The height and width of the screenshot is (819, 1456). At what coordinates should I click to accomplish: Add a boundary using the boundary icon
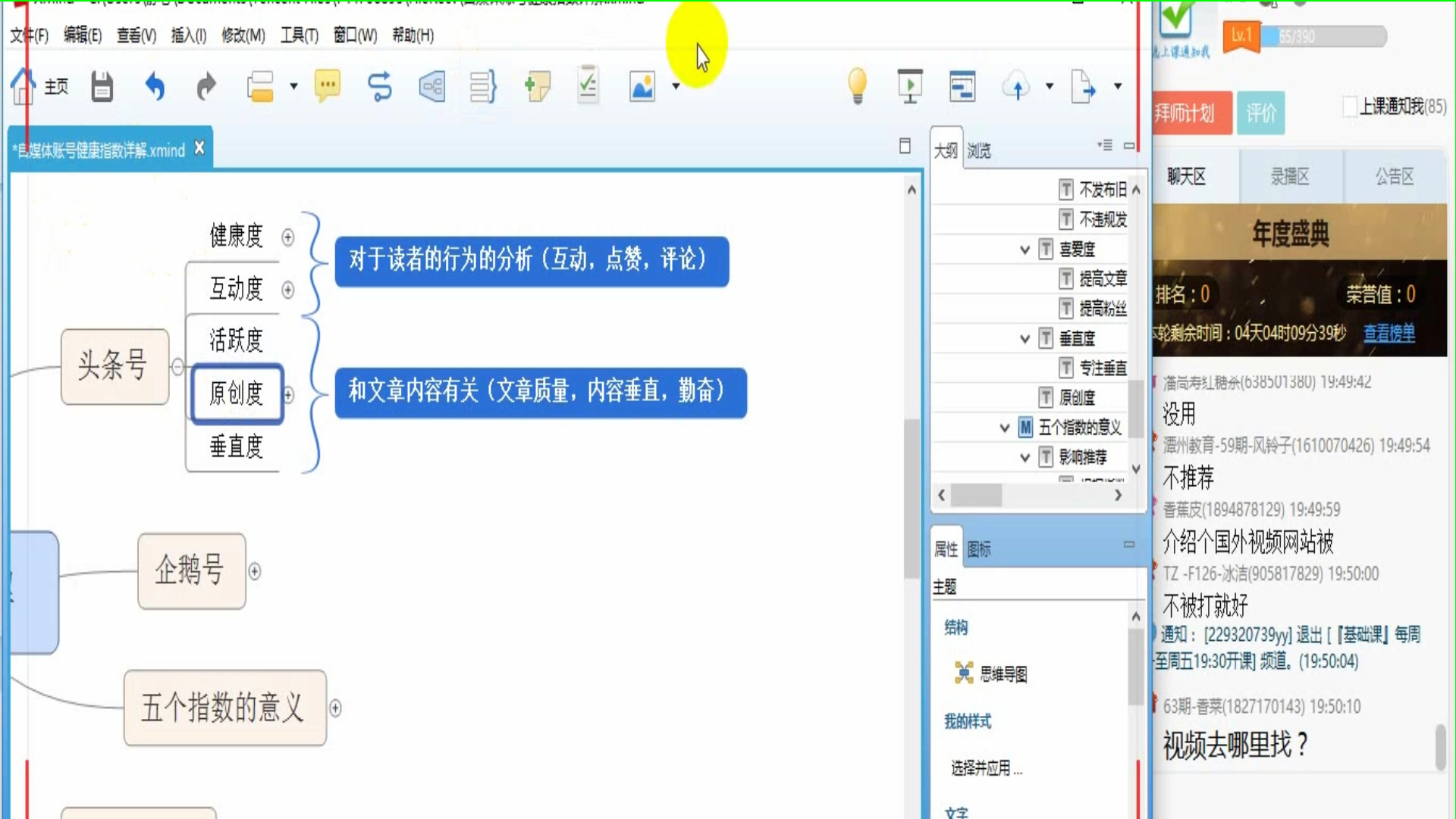click(431, 87)
